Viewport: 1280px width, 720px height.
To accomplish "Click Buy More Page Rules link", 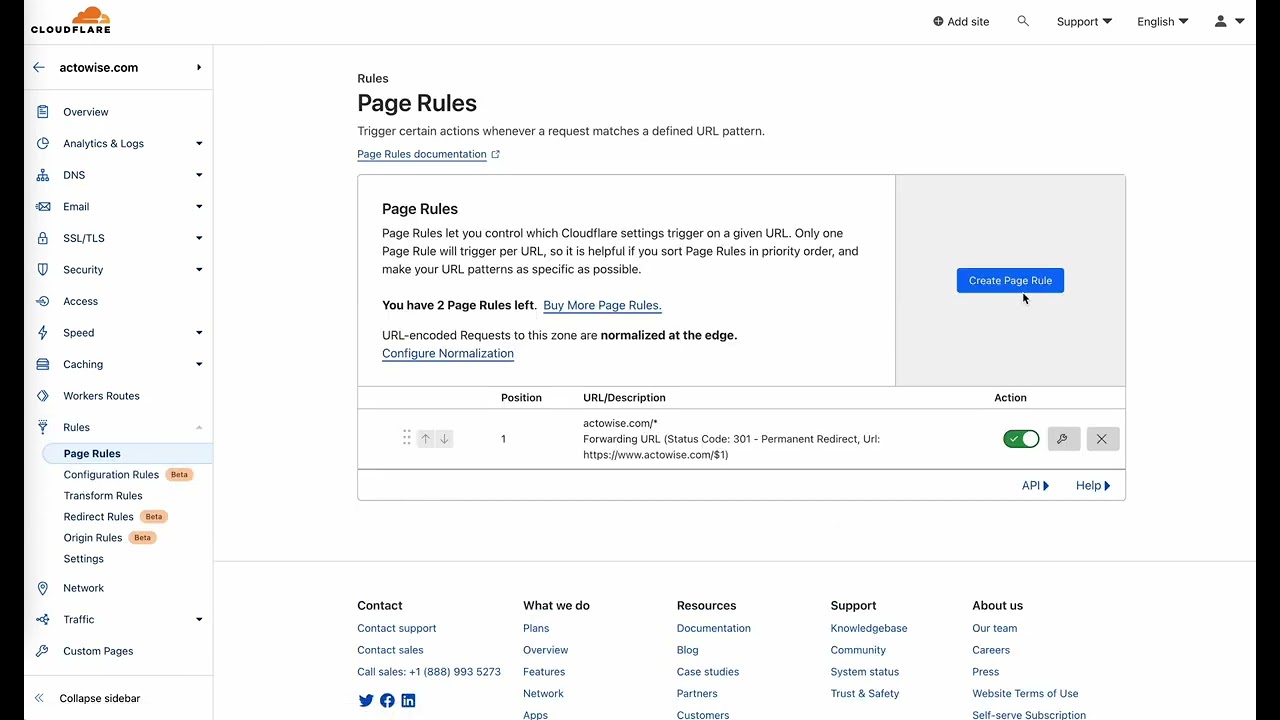I will click(x=602, y=305).
